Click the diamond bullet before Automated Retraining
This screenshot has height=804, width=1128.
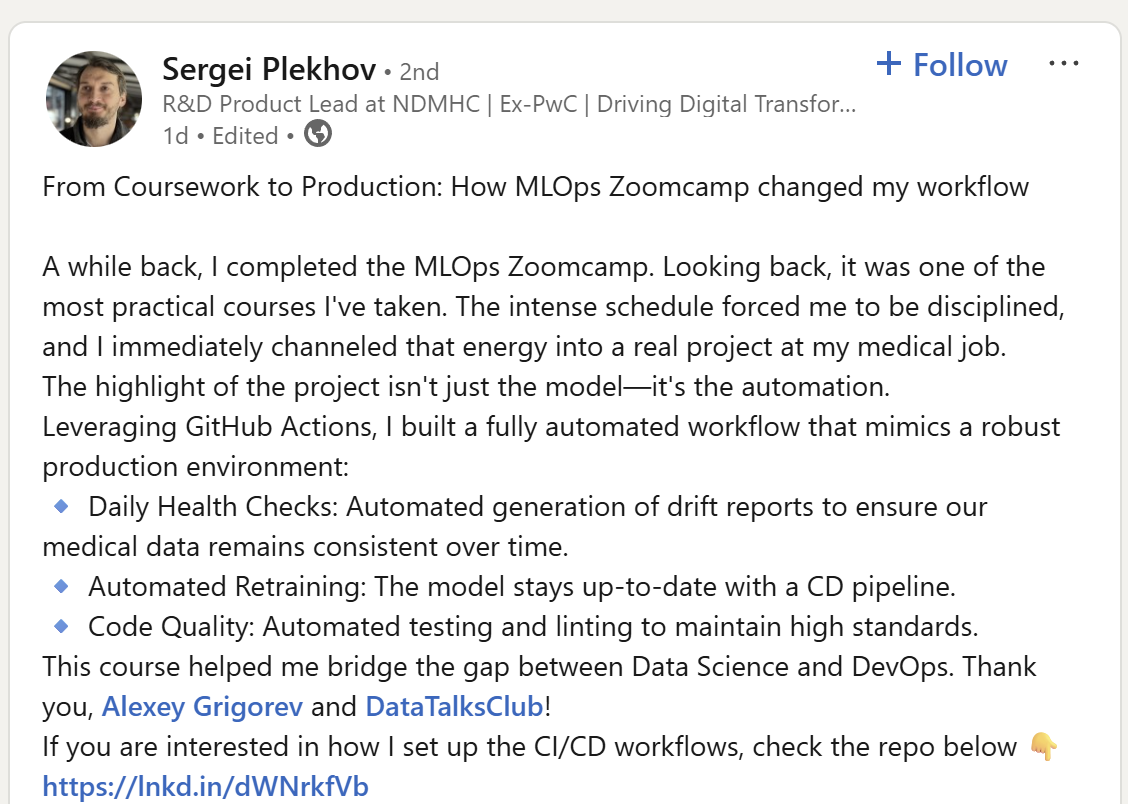pos(61,586)
